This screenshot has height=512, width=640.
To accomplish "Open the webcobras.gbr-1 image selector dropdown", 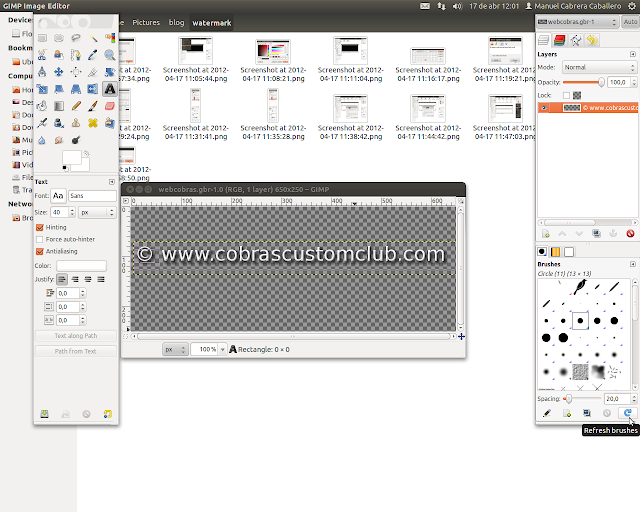I will click(x=577, y=22).
